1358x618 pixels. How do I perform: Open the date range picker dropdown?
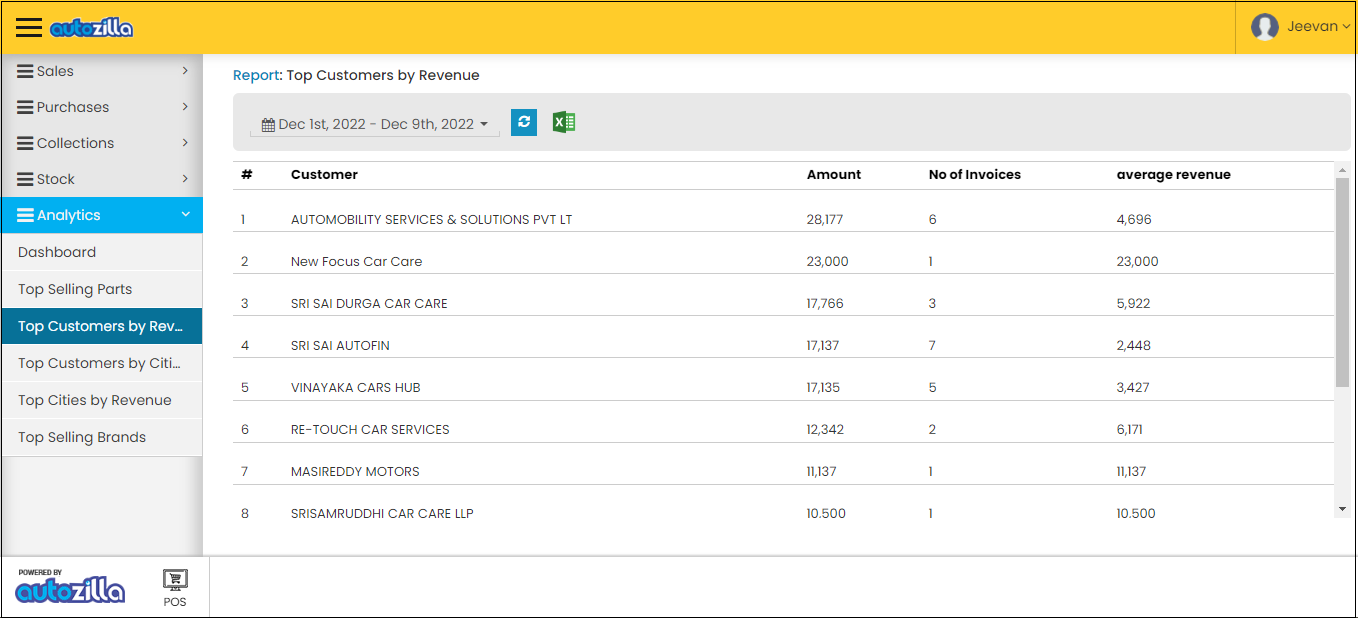[x=375, y=125]
